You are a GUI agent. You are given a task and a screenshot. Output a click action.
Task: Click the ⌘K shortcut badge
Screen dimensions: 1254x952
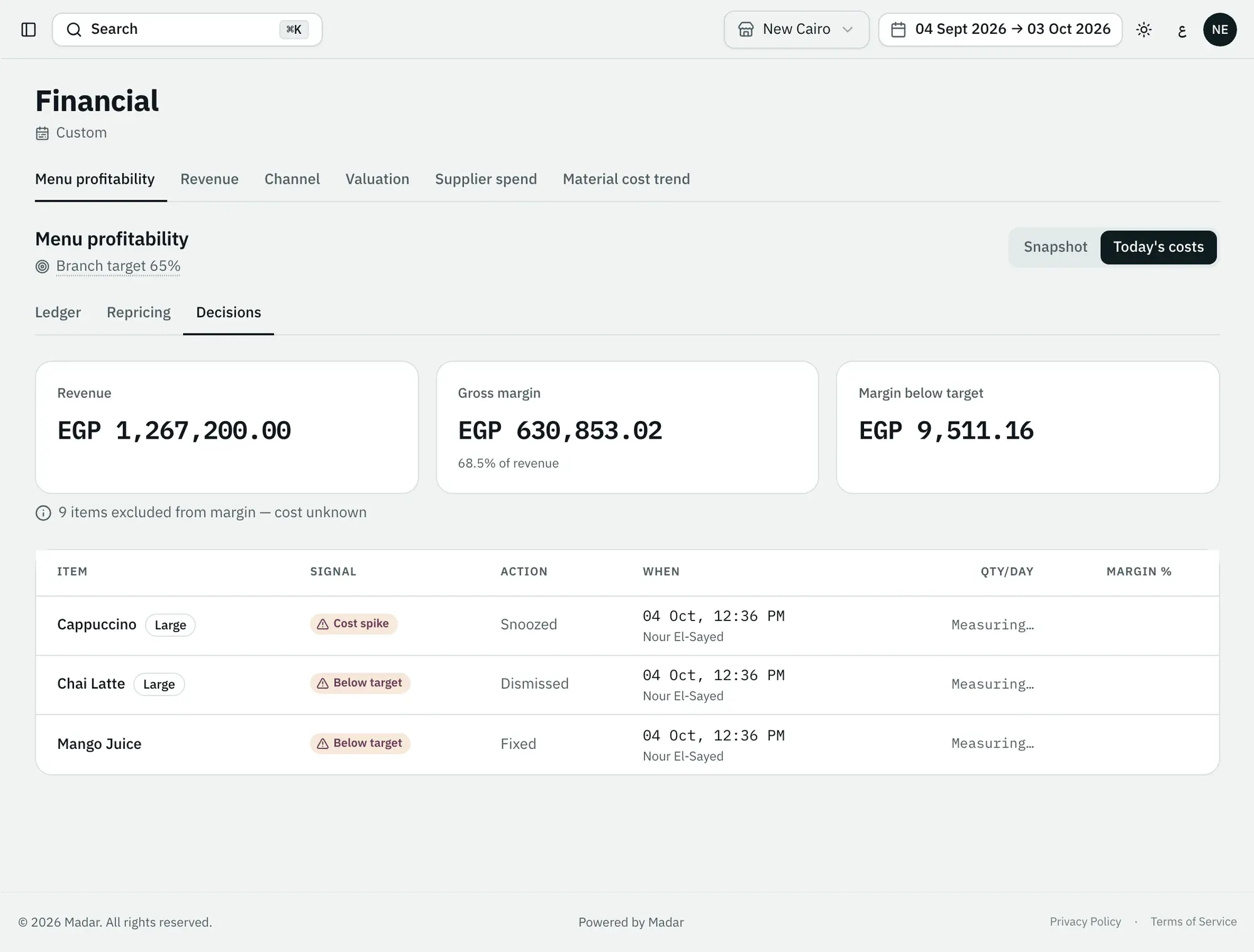[293, 29]
